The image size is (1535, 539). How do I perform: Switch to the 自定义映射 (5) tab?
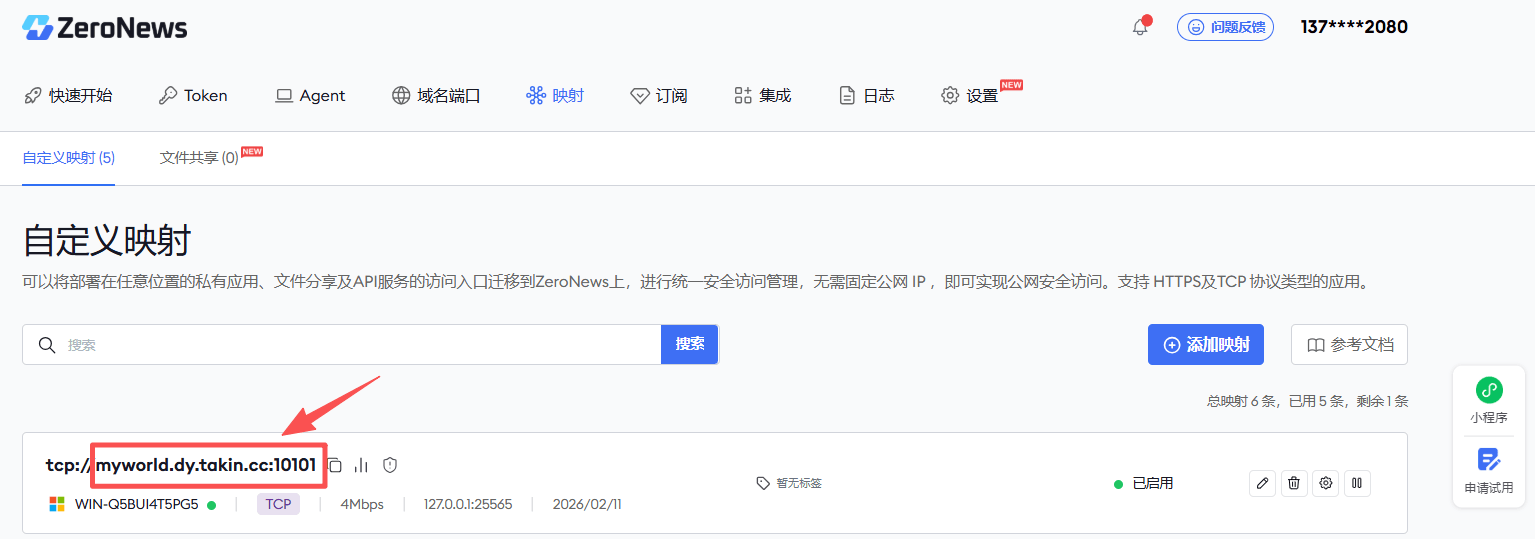pos(69,158)
